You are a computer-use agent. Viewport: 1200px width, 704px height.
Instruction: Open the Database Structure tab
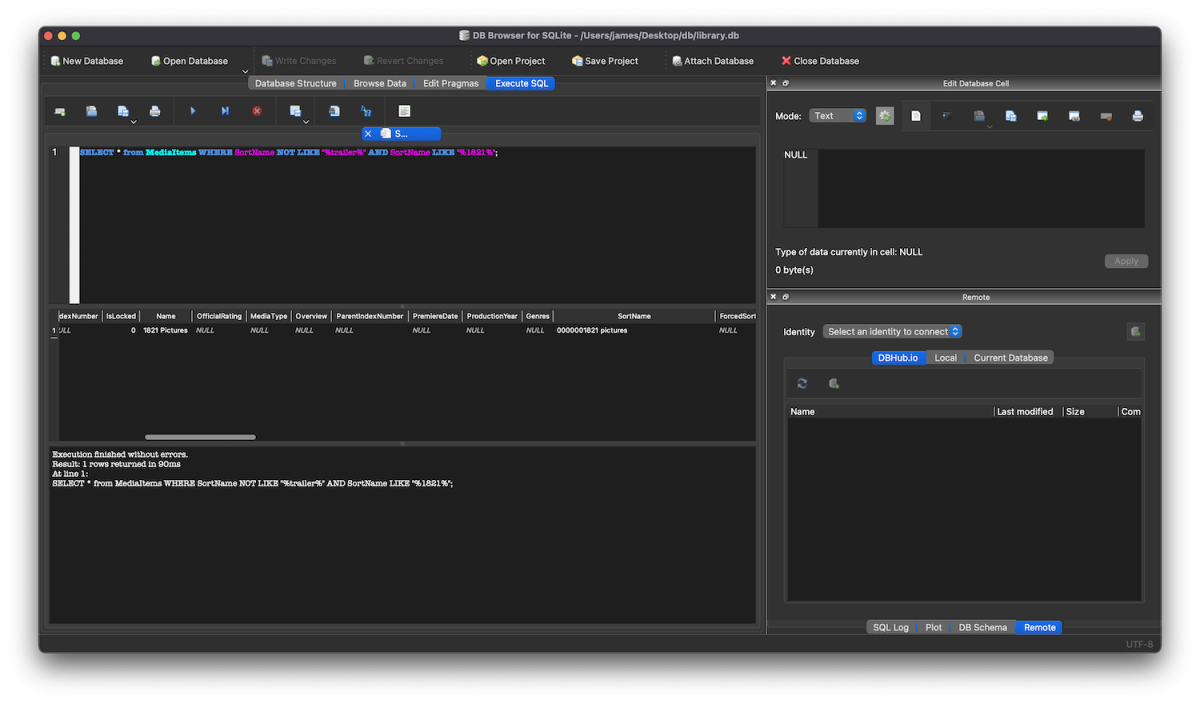(x=297, y=83)
